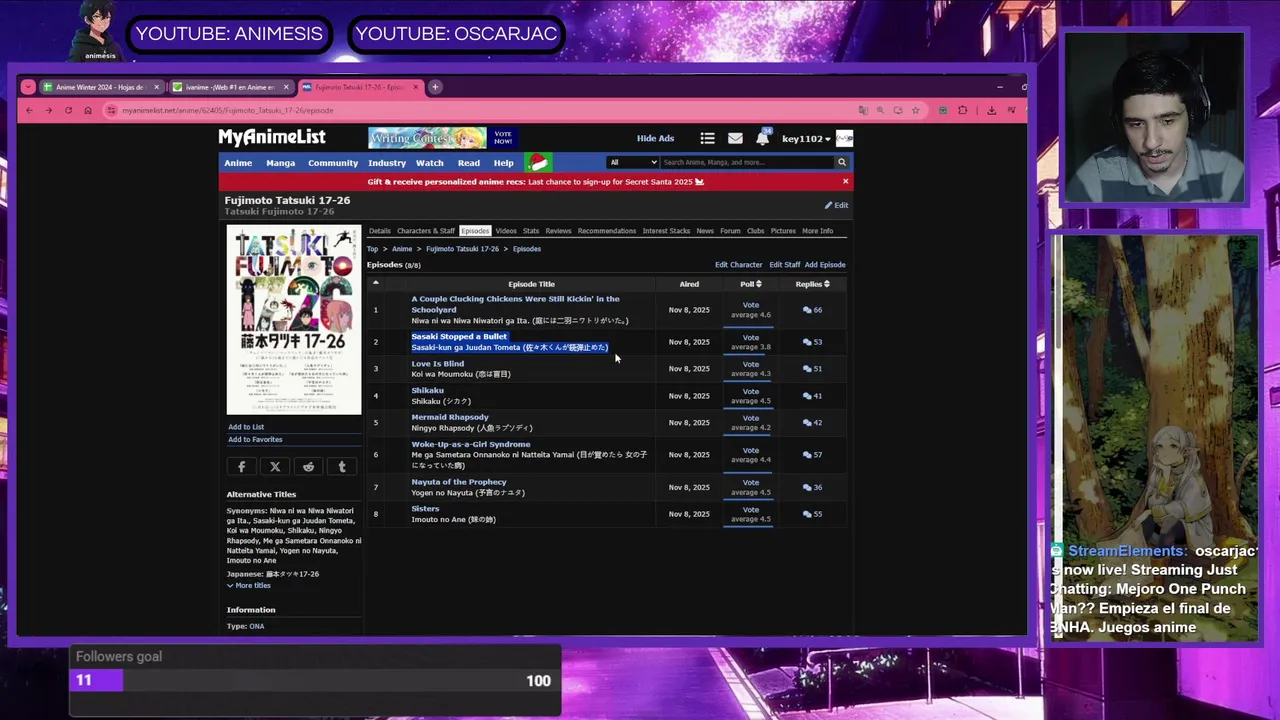Click the Followers goal progress bar
Viewport: 1280px width, 720px height.
tap(315, 681)
